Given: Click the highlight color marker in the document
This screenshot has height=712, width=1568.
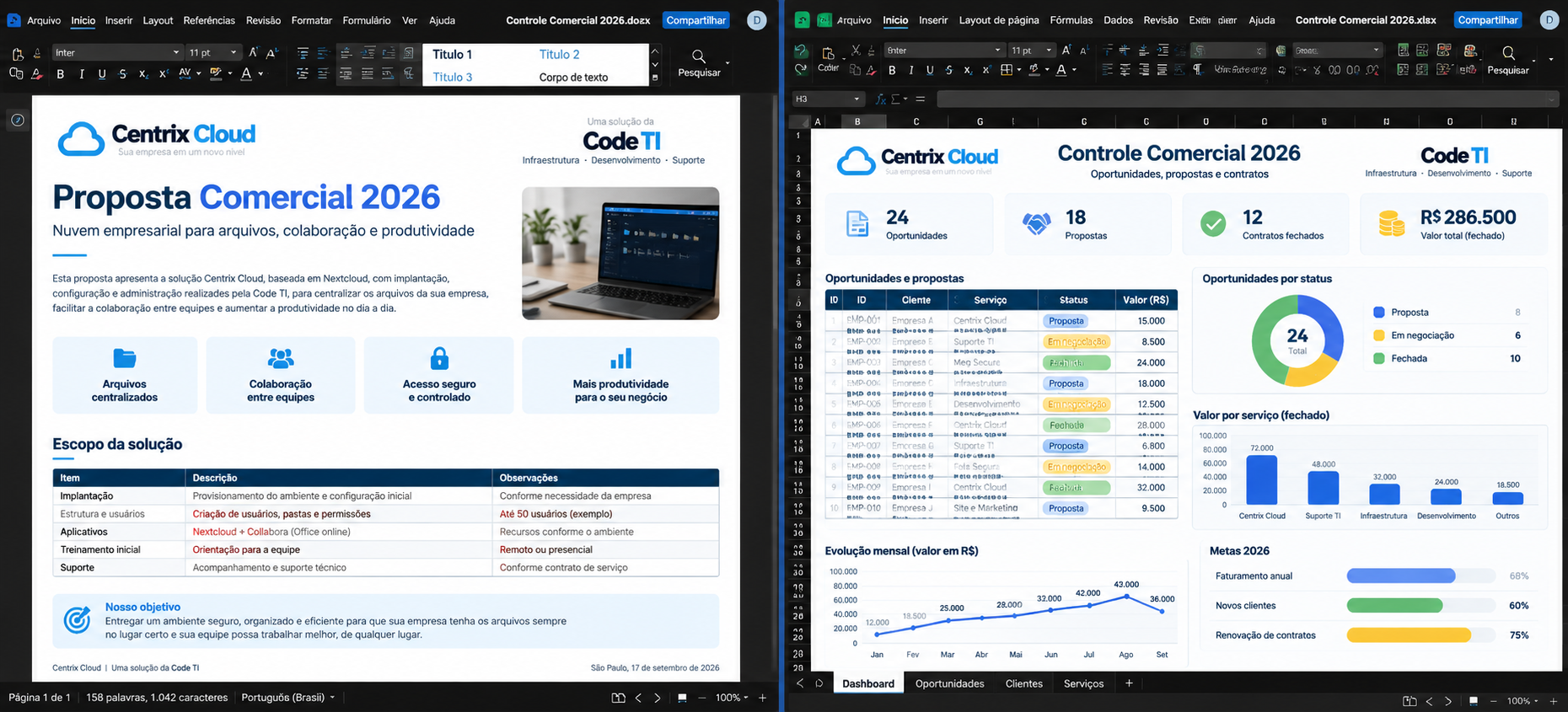Looking at the screenshot, I should pyautogui.click(x=216, y=74).
